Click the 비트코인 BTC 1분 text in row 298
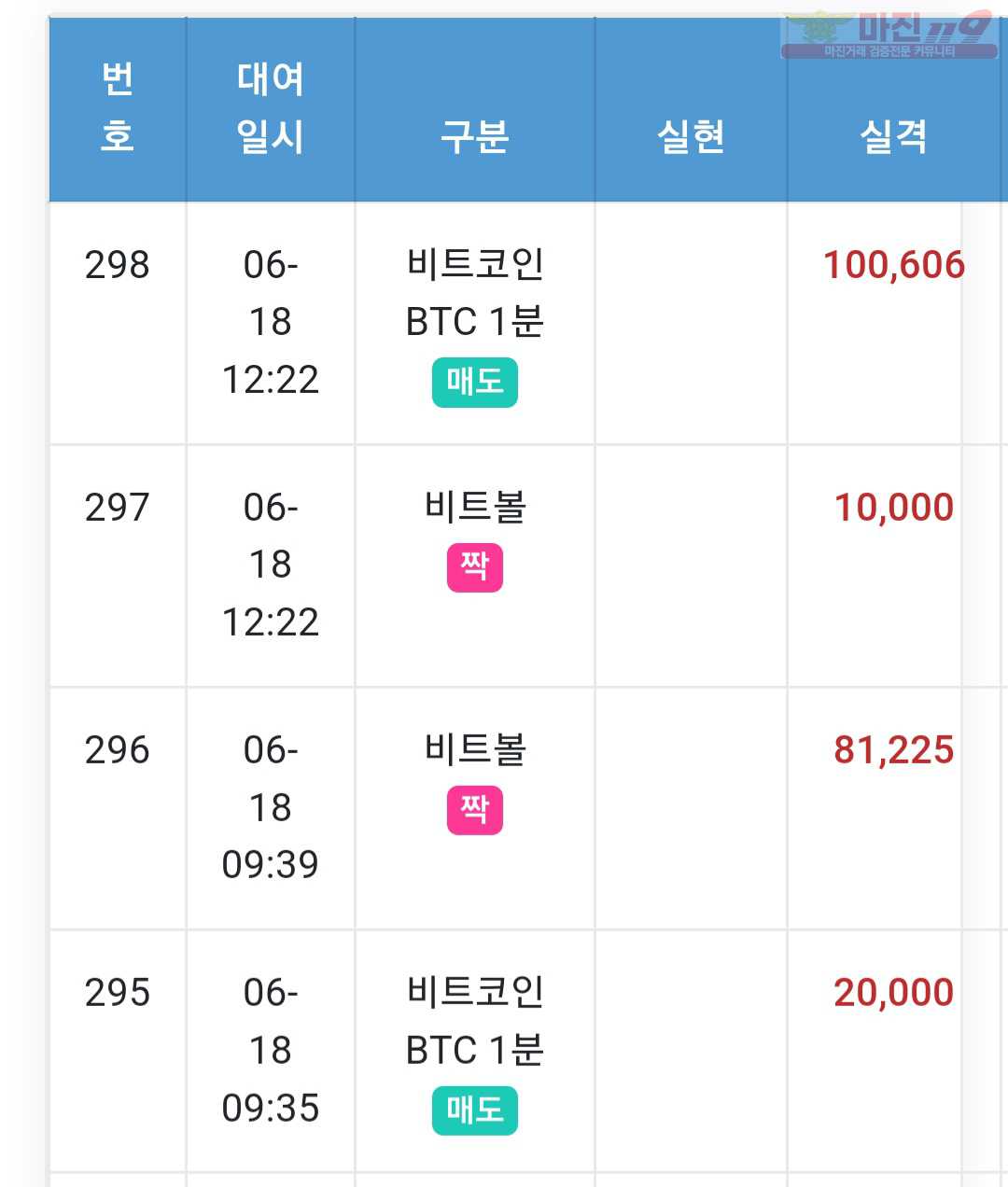 pyautogui.click(x=474, y=293)
